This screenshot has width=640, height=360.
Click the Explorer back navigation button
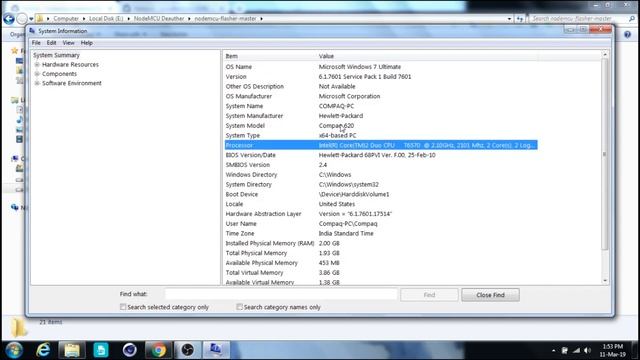(9, 19)
